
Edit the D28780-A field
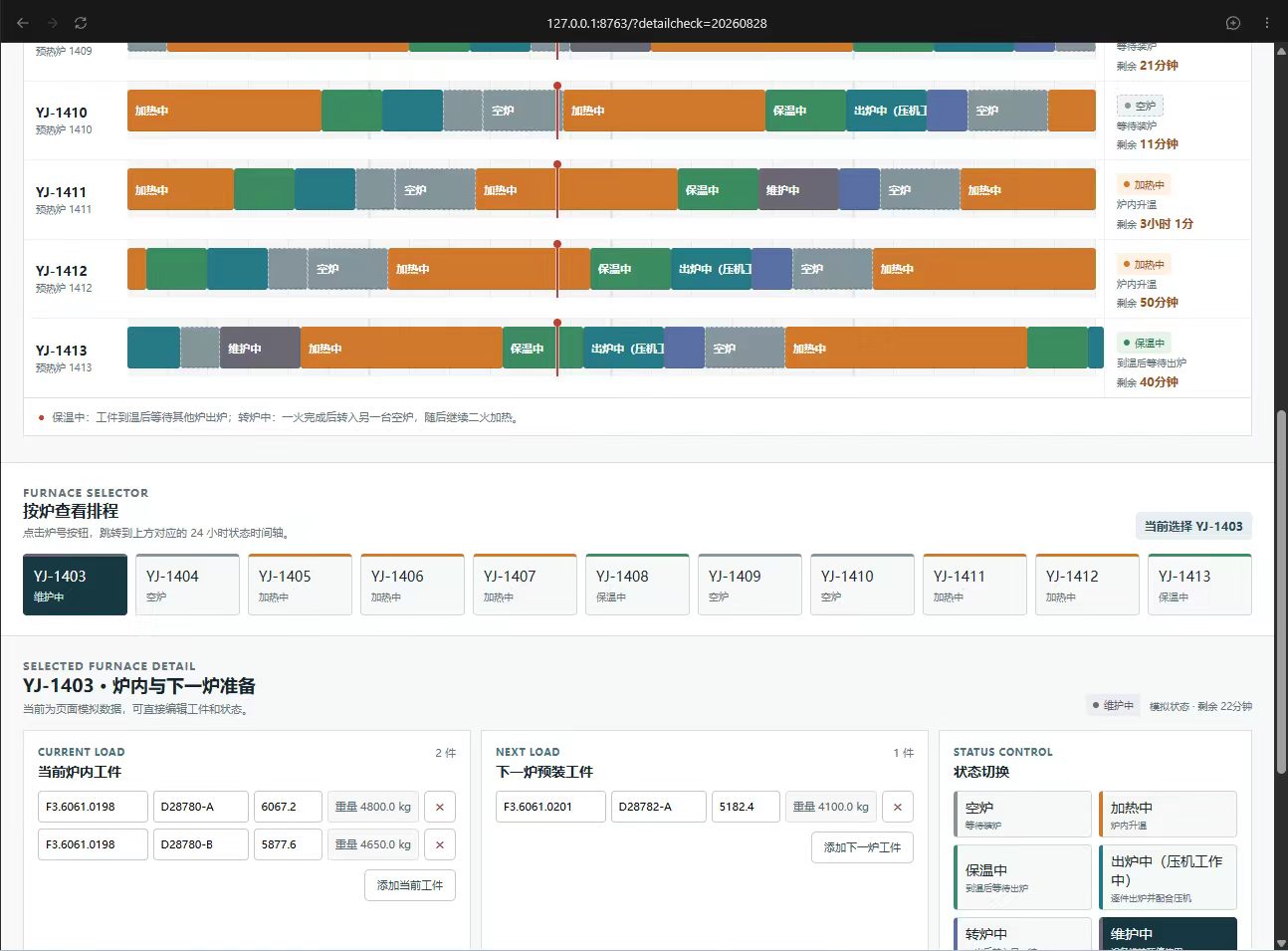coord(200,807)
